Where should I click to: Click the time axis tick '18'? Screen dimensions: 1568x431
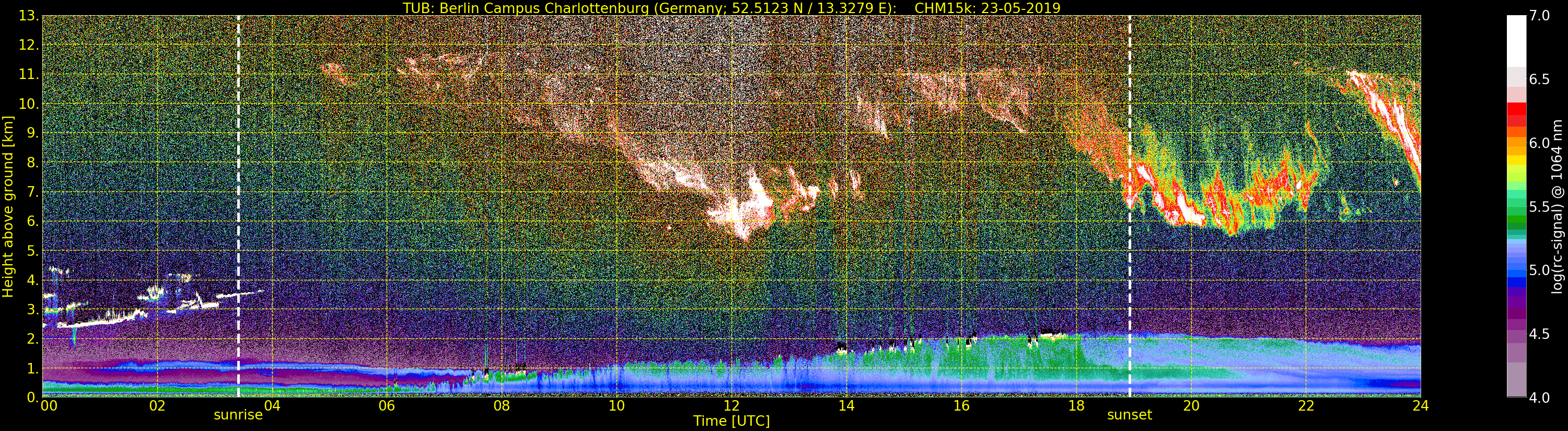[1076, 406]
